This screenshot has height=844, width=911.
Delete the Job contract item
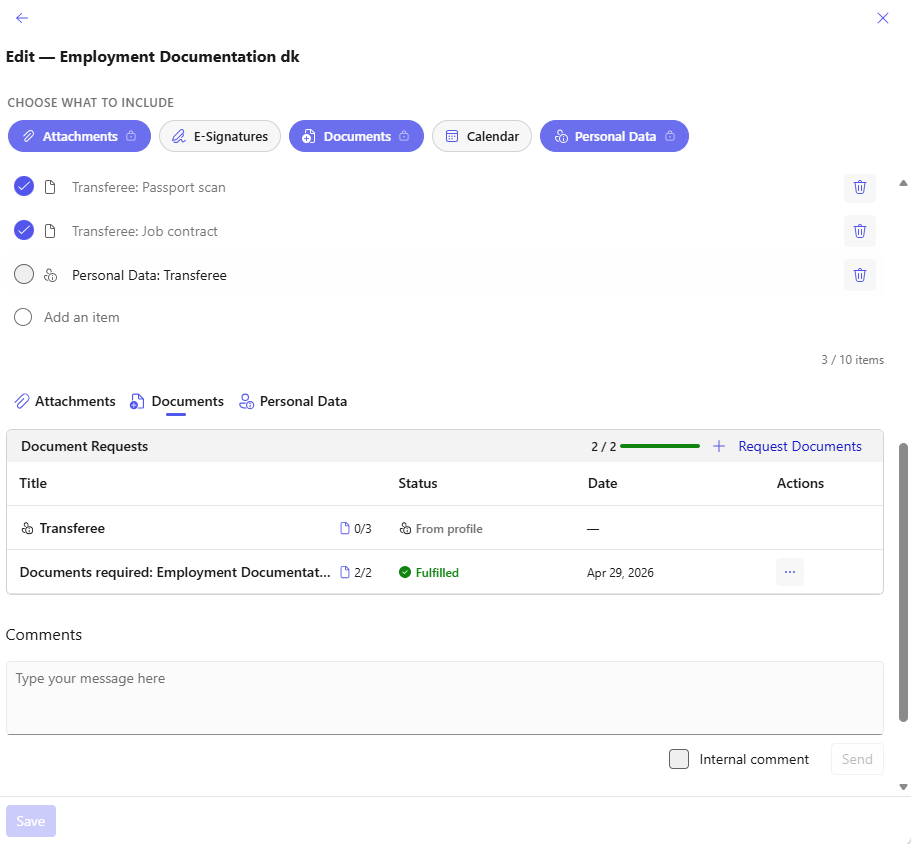click(860, 231)
